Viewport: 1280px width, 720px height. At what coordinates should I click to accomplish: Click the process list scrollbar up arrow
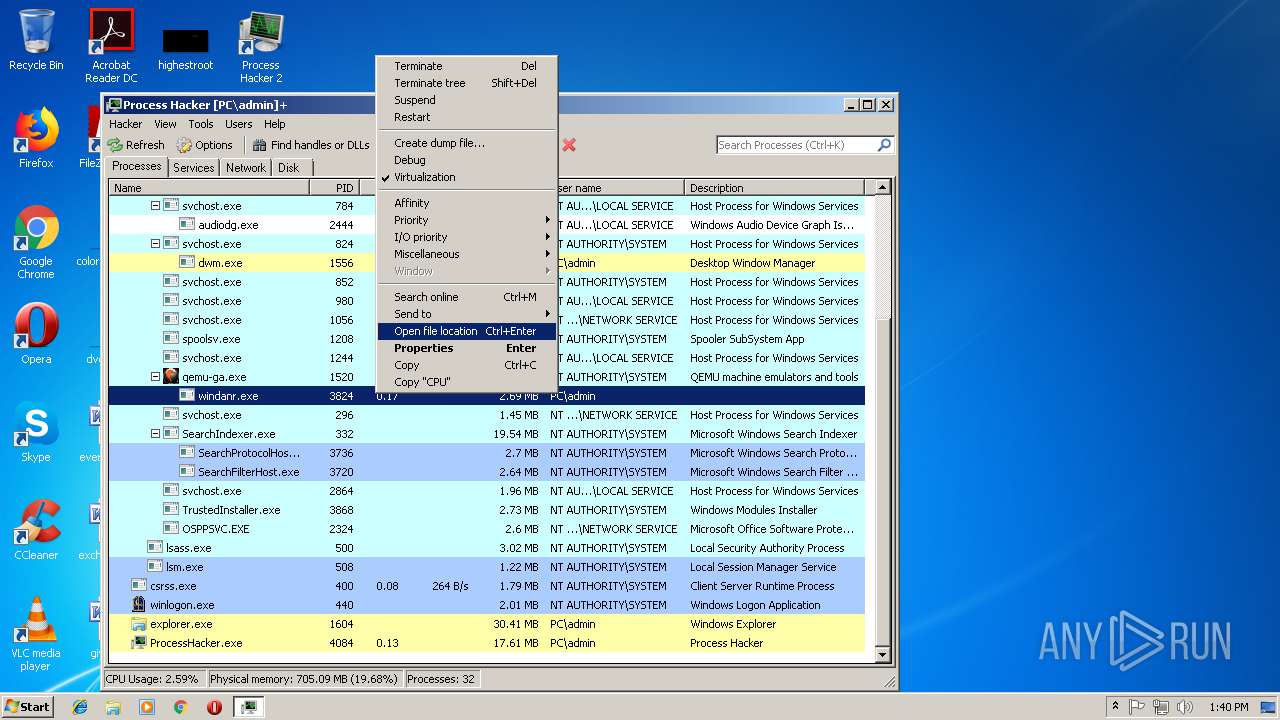[882, 188]
